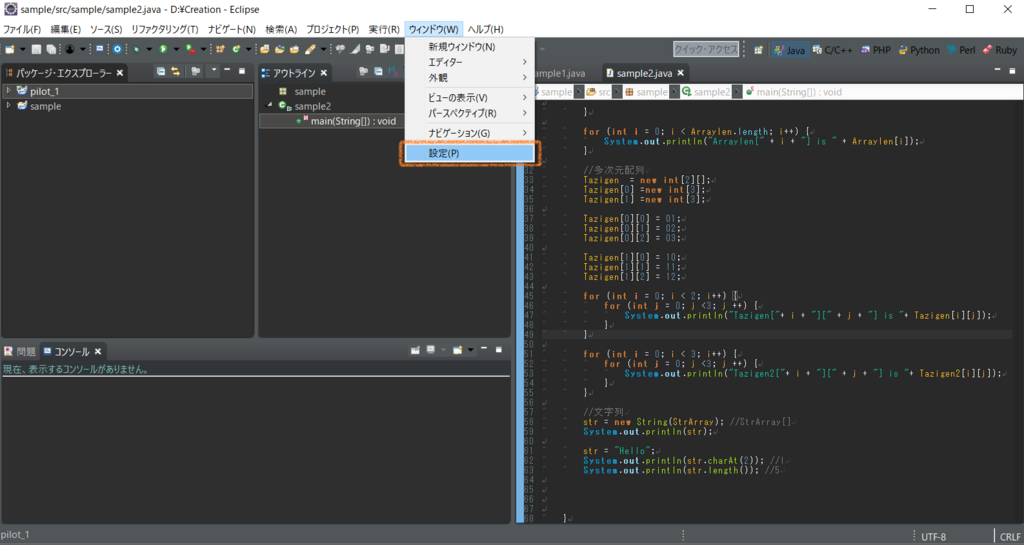Click the green Run toolbar icon
The height and width of the screenshot is (545, 1024).
coord(162,49)
